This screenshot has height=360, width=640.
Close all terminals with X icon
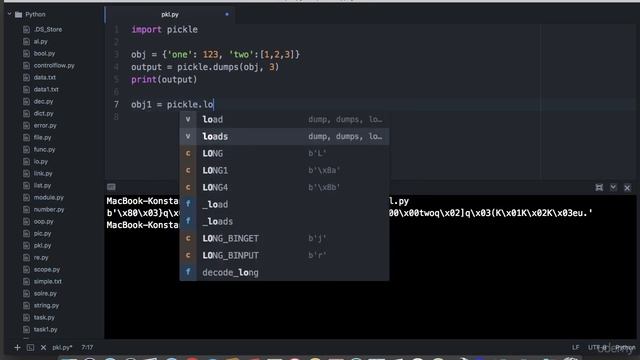pos(43,347)
